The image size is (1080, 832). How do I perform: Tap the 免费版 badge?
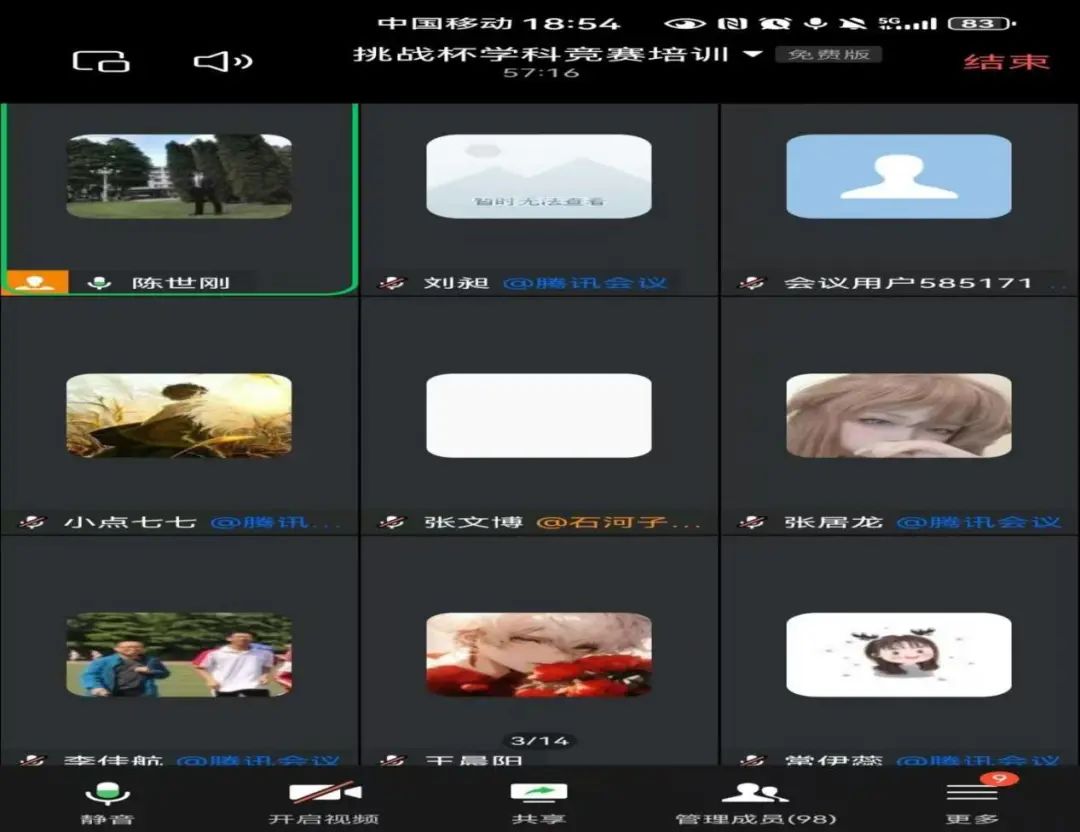828,54
